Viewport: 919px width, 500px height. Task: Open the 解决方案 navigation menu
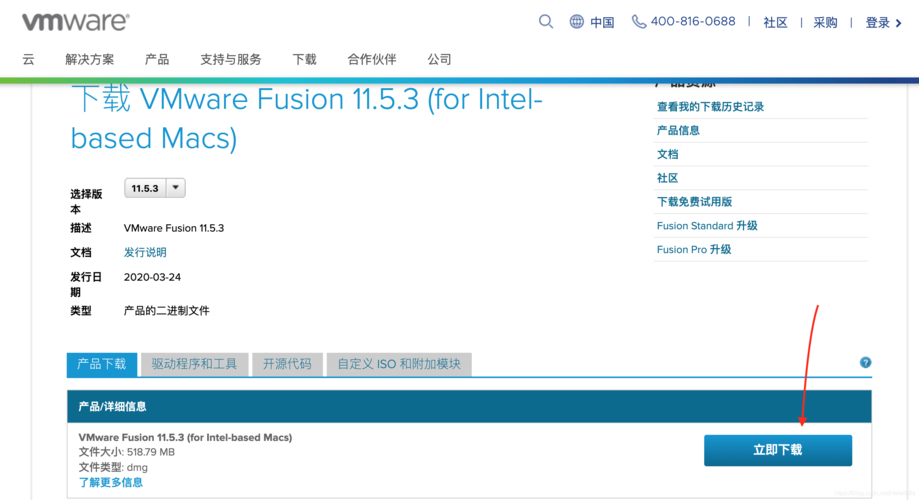tap(90, 59)
